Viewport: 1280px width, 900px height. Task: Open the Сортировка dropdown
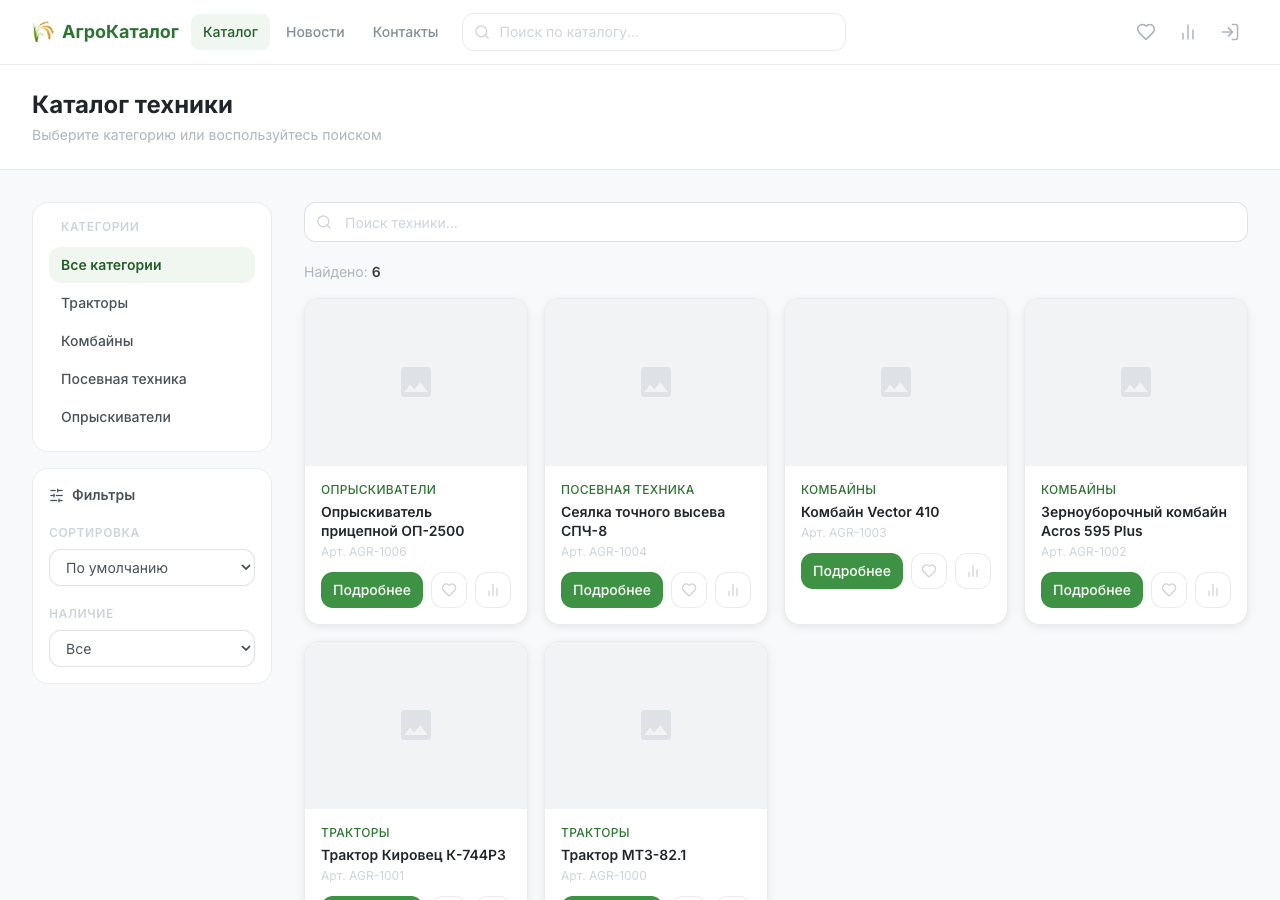click(x=152, y=568)
